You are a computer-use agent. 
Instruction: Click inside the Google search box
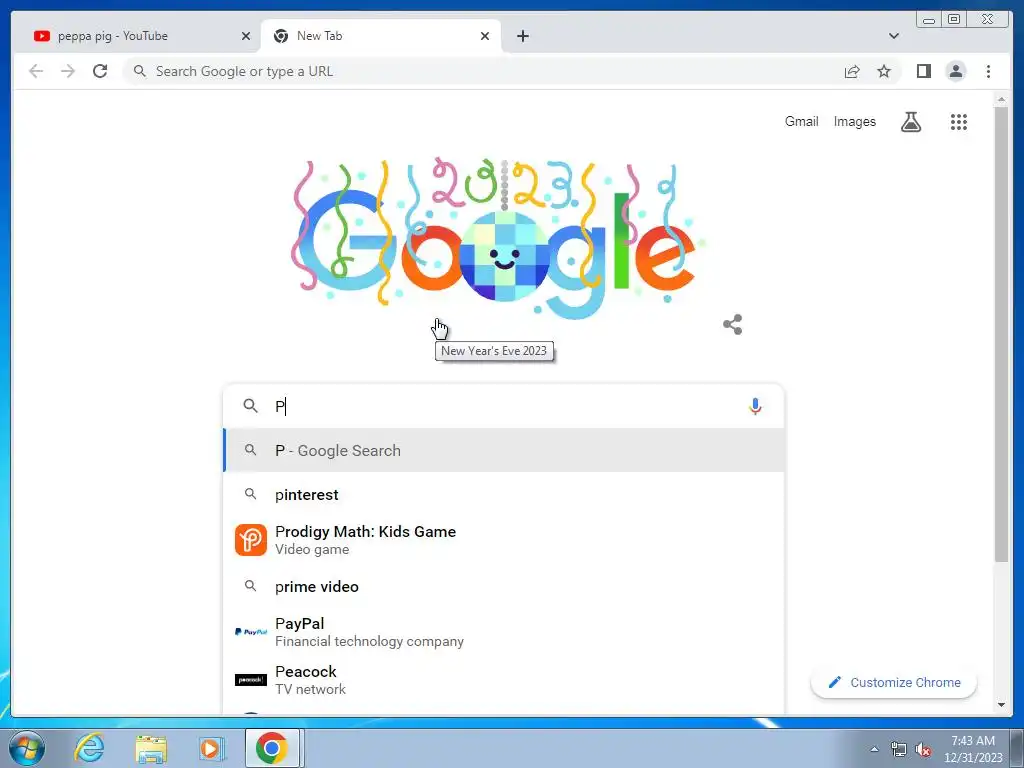[x=504, y=406]
